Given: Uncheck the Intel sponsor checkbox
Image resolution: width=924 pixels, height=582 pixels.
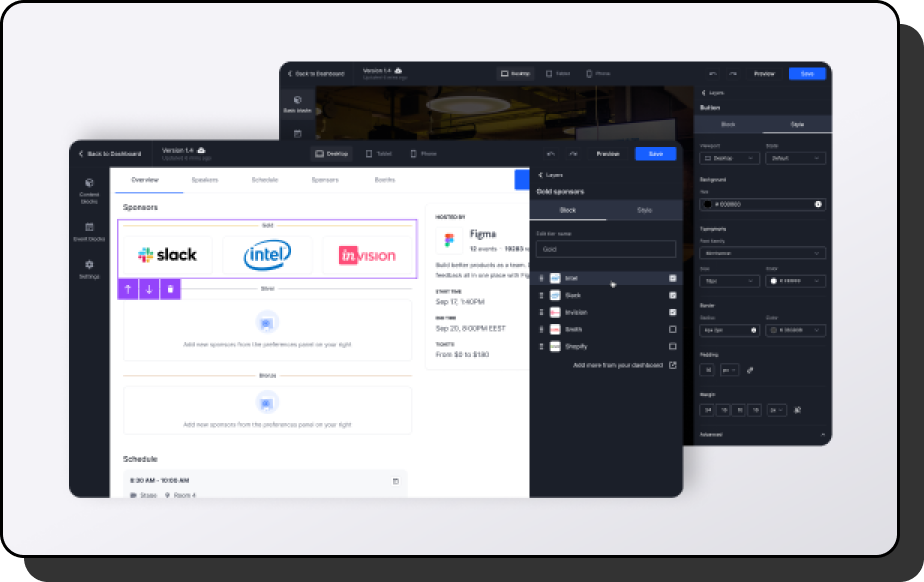Looking at the screenshot, I should (x=672, y=278).
